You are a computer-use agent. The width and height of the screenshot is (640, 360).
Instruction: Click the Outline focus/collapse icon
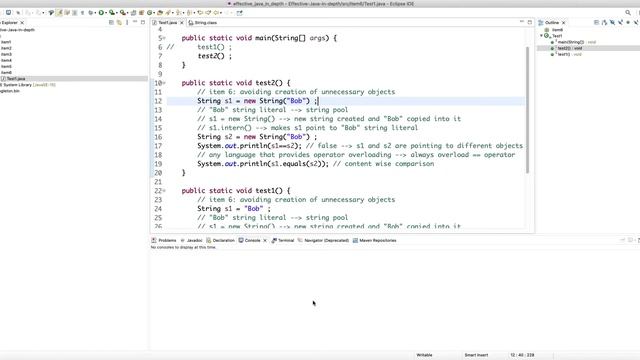[596, 22]
